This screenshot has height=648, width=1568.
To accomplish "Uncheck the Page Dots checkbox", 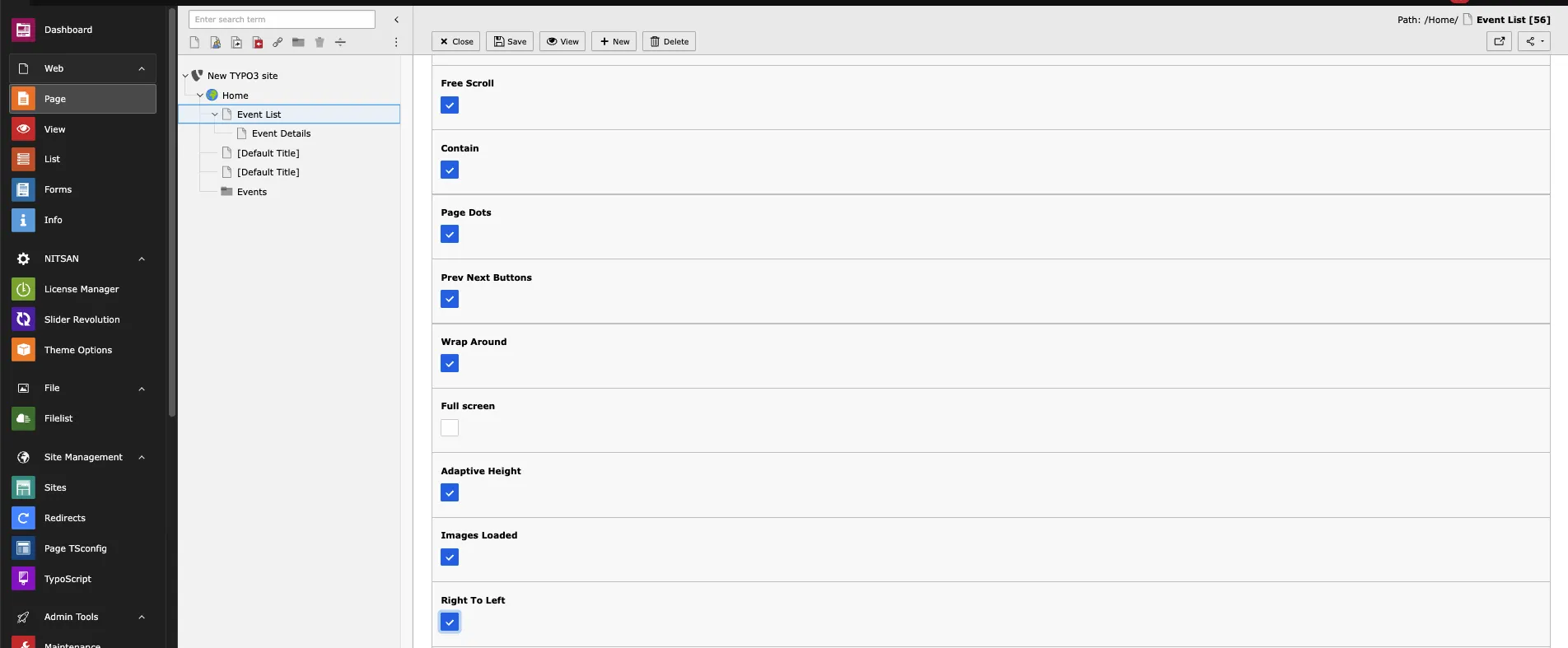I will click(x=450, y=235).
